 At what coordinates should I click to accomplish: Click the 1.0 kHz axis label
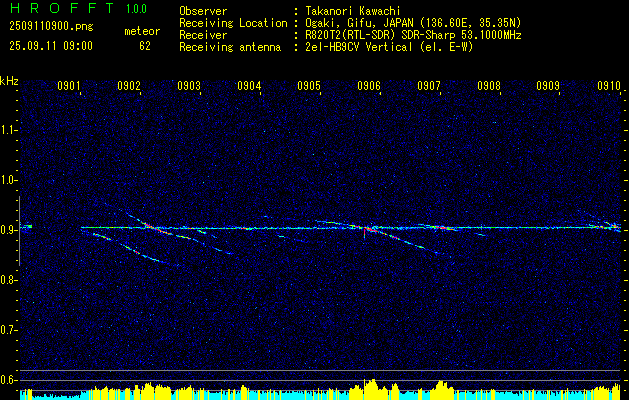click(x=8, y=180)
